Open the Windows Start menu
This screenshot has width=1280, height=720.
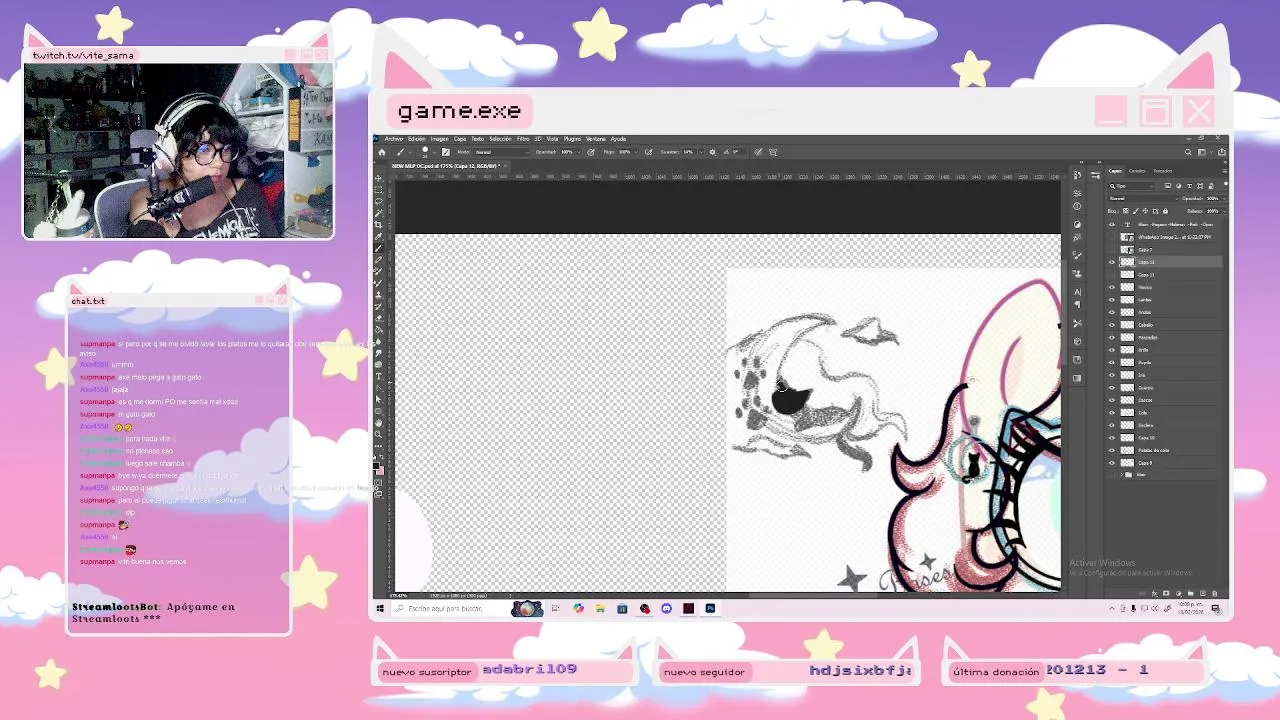click(x=380, y=608)
